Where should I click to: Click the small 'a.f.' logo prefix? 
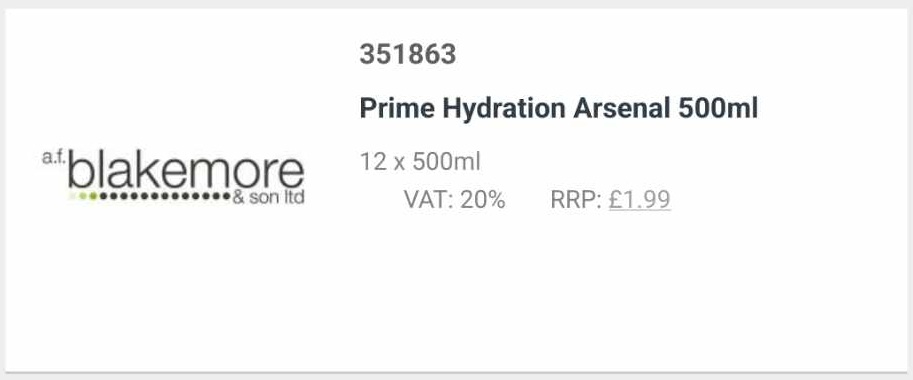pyautogui.click(x=52, y=157)
